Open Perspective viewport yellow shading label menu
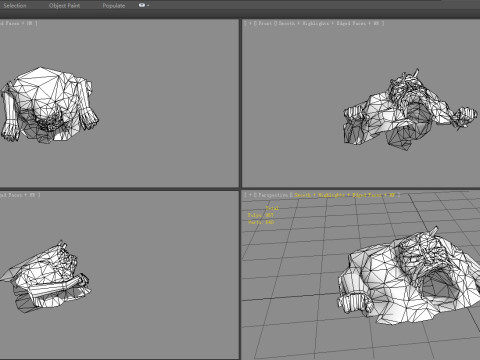The height and width of the screenshot is (360, 480). (345, 195)
